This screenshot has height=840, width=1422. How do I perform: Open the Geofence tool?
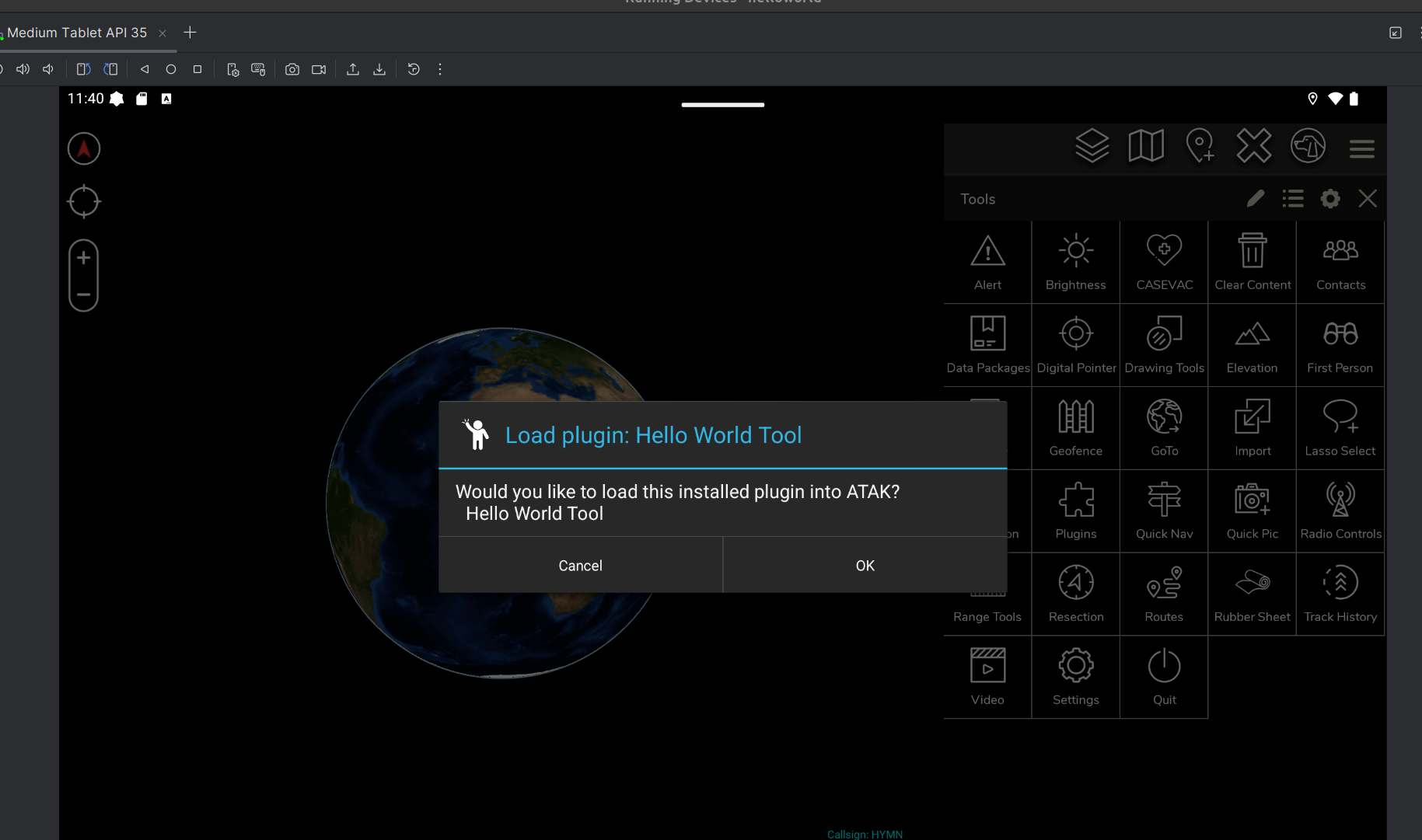click(x=1075, y=428)
